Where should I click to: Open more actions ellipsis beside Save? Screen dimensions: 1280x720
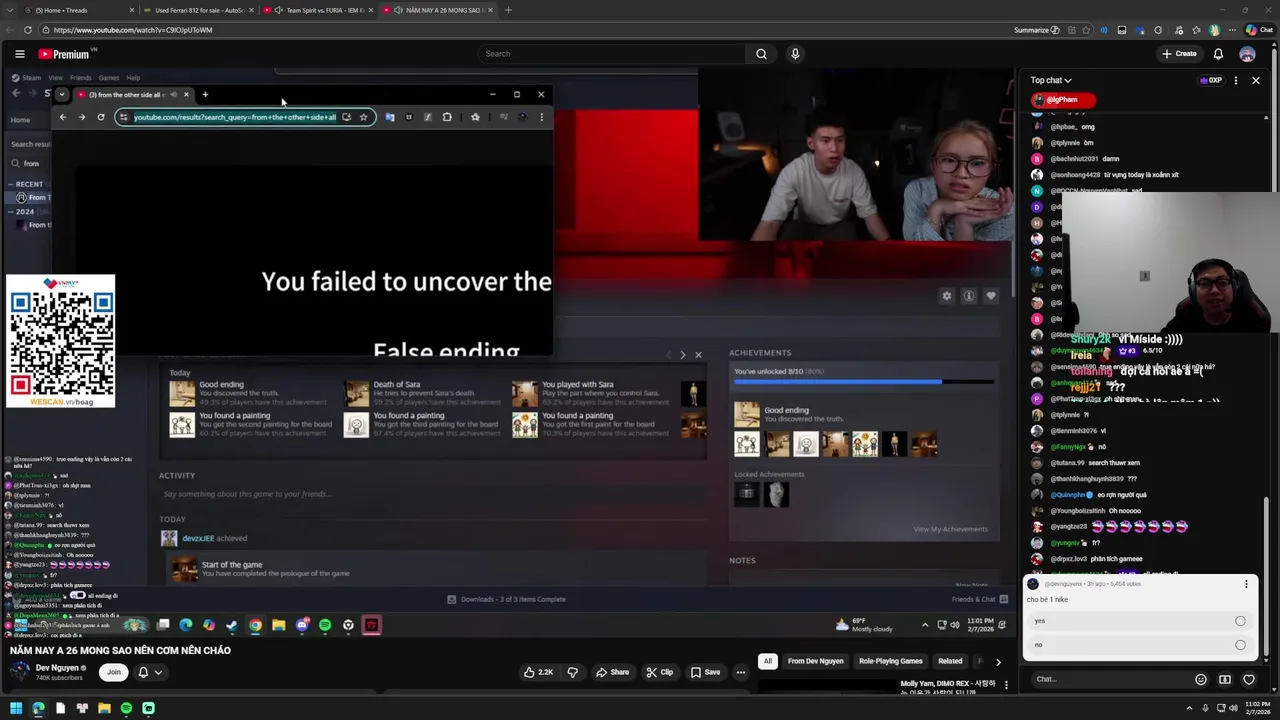[x=741, y=672]
